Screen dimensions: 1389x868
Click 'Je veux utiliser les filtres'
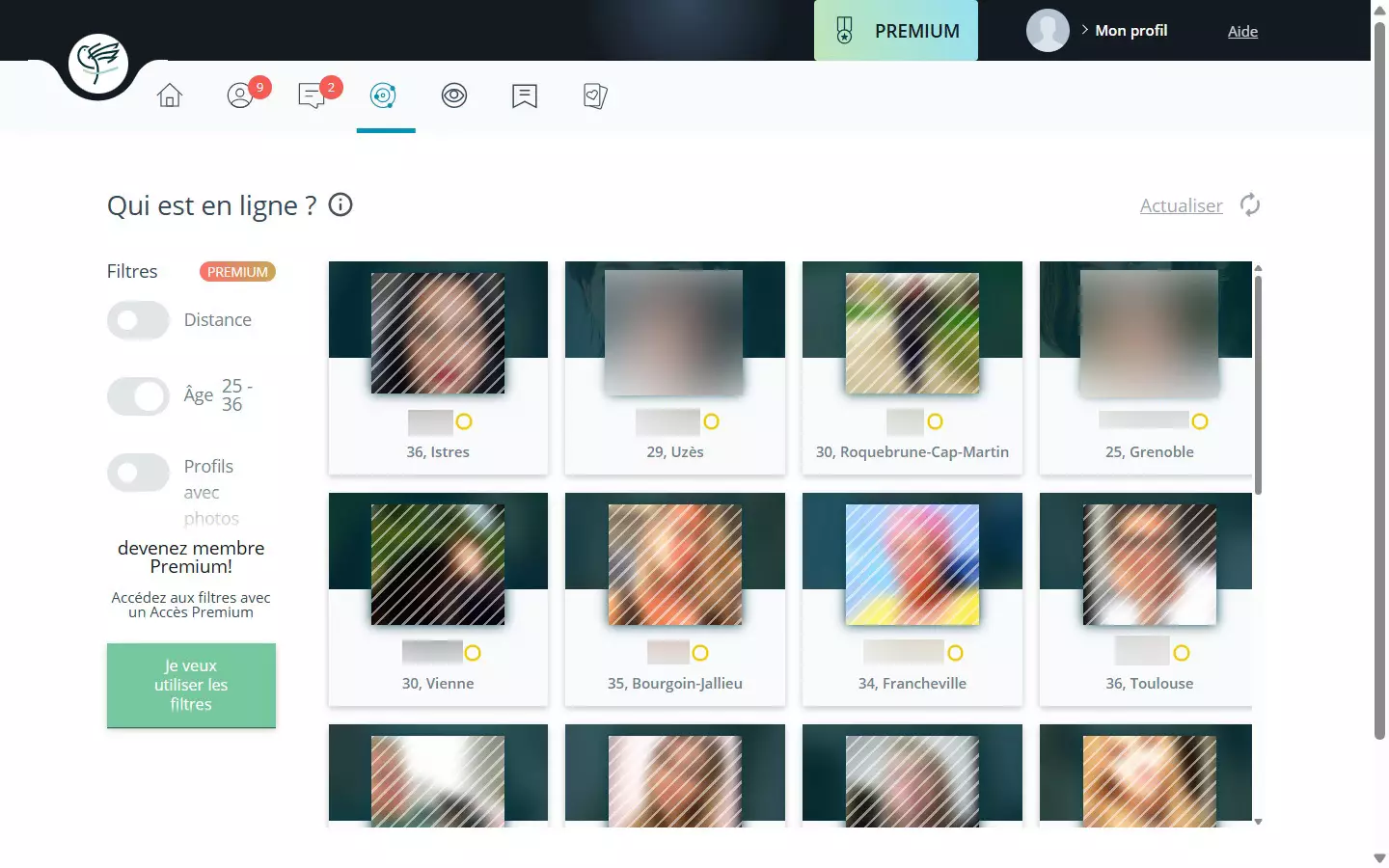click(191, 685)
